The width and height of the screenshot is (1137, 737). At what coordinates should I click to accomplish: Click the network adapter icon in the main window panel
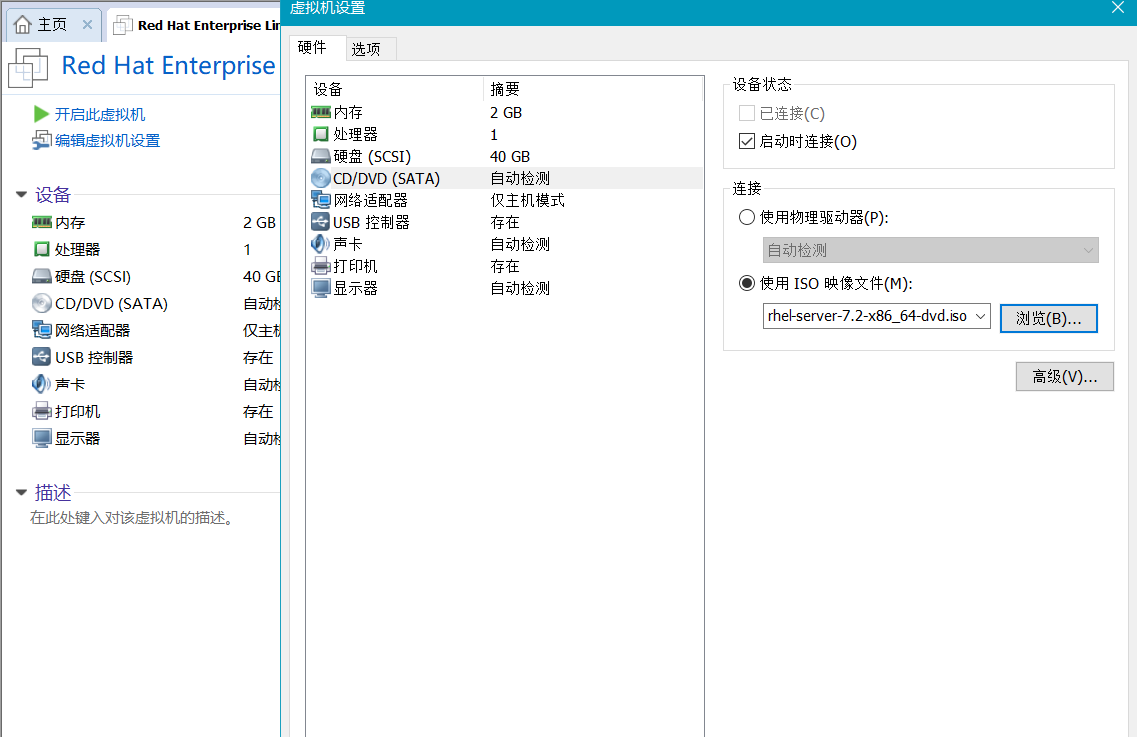pos(42,330)
